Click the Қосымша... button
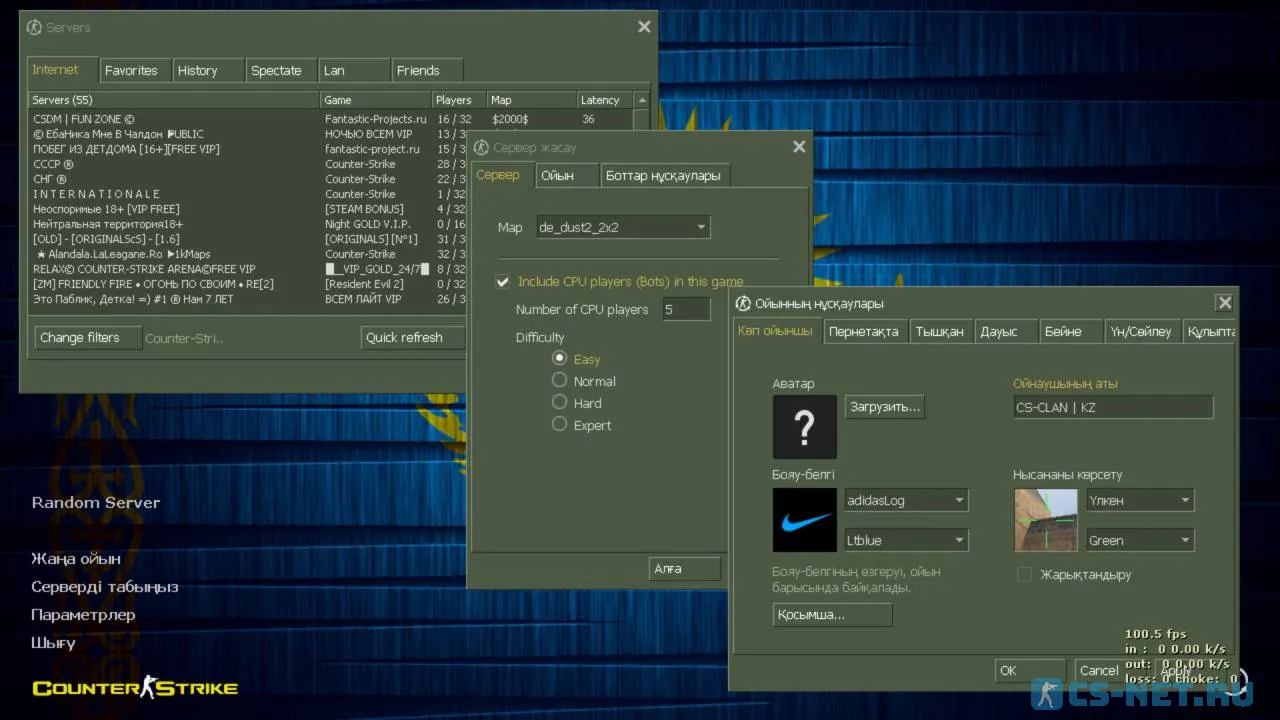The height and width of the screenshot is (720, 1280). pyautogui.click(x=833, y=615)
